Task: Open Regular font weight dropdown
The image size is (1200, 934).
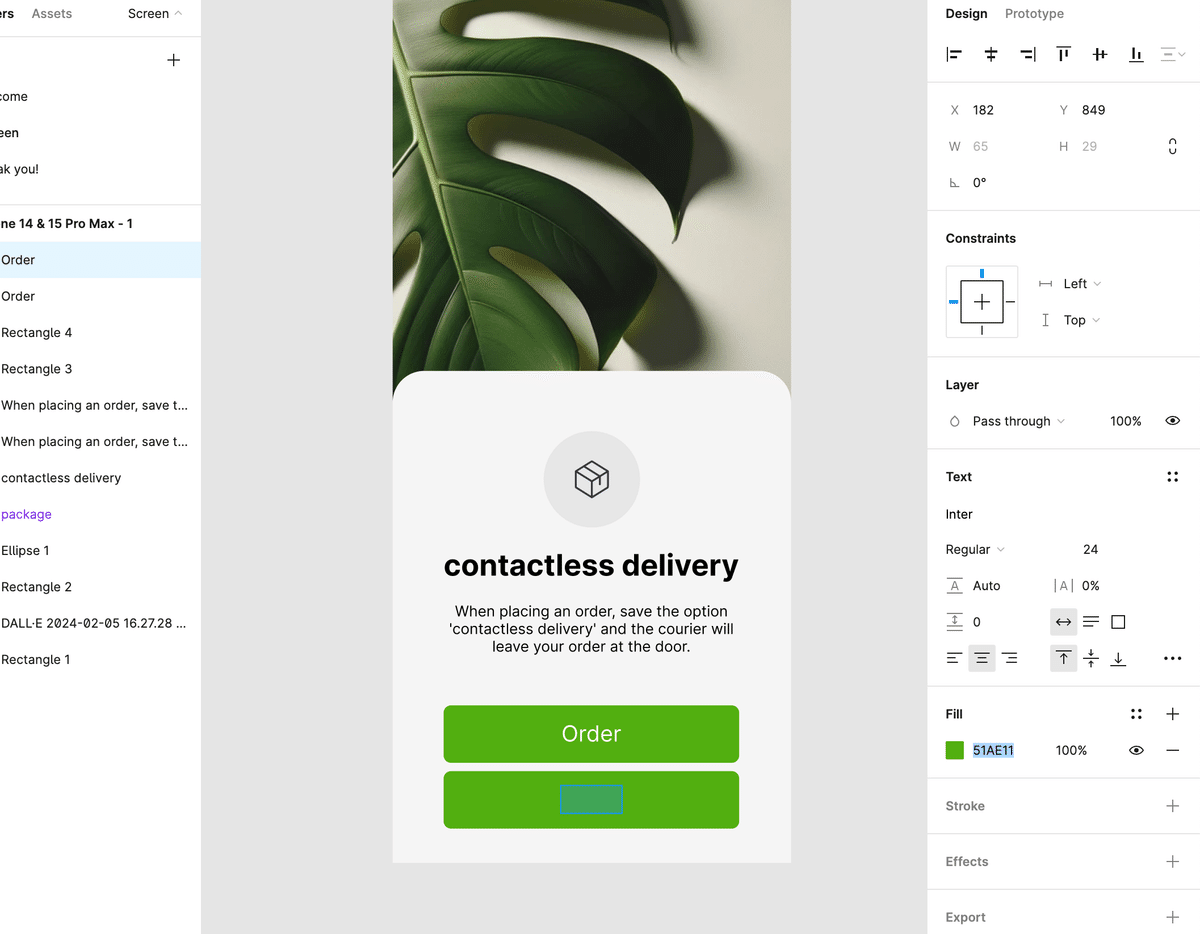Action: click(975, 549)
